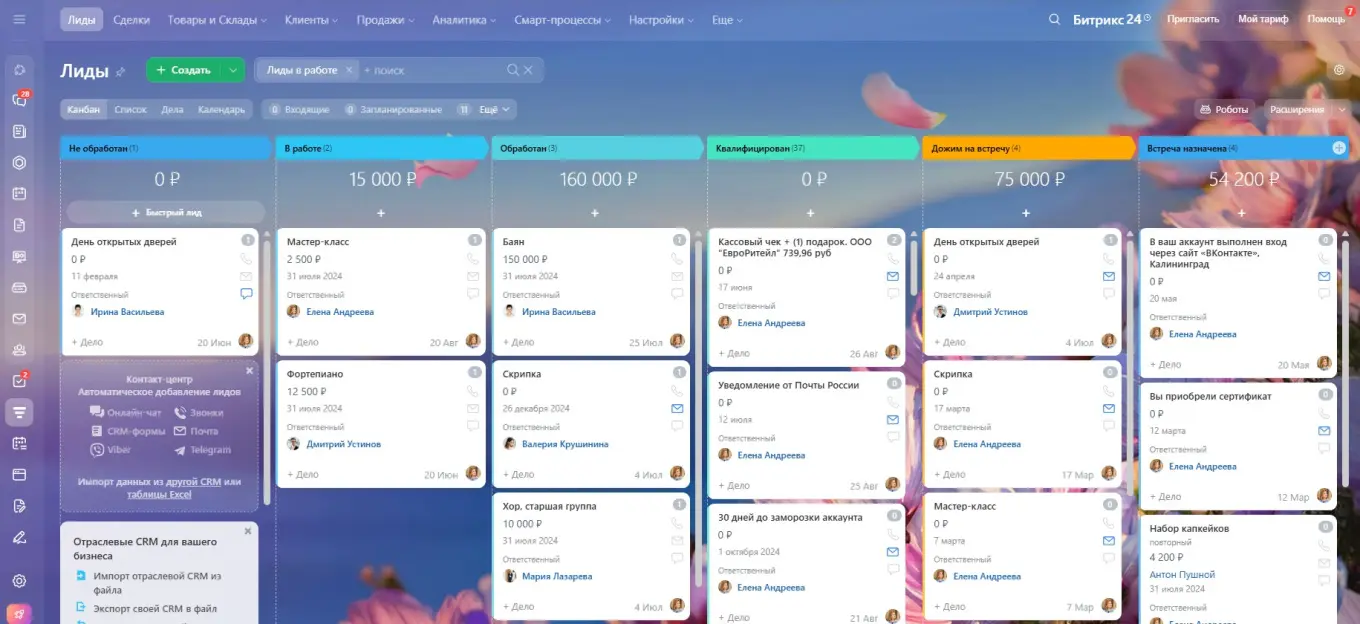The image size is (1360, 624).
Task: Expand the Создать button dropdown arrow
Action: [232, 70]
